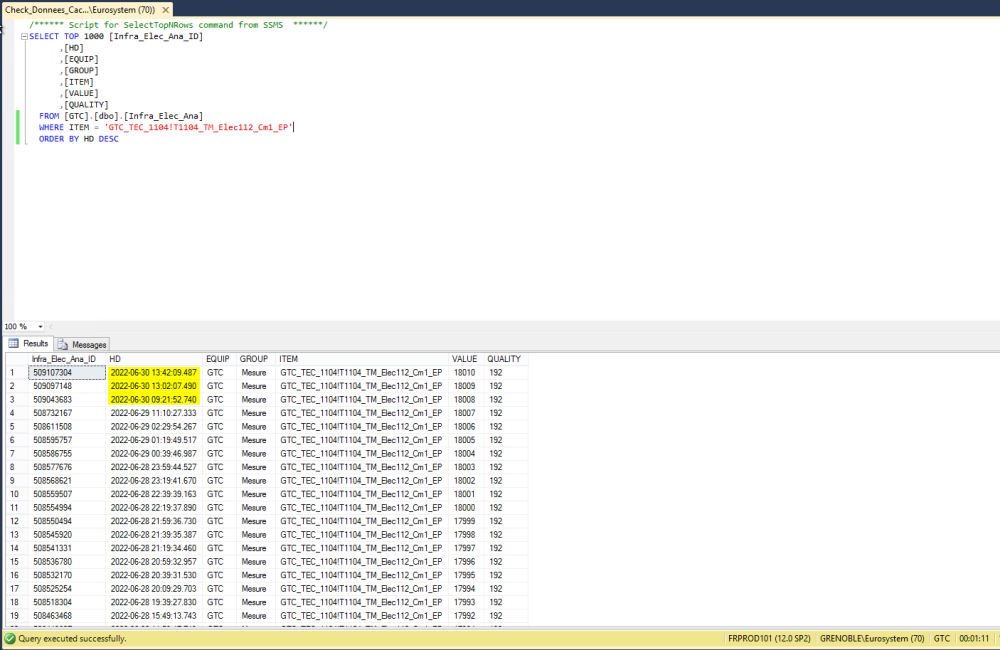1000x650 pixels.
Task: Place cursor on the ORDER BY HD DESC line
Action: coord(78,139)
